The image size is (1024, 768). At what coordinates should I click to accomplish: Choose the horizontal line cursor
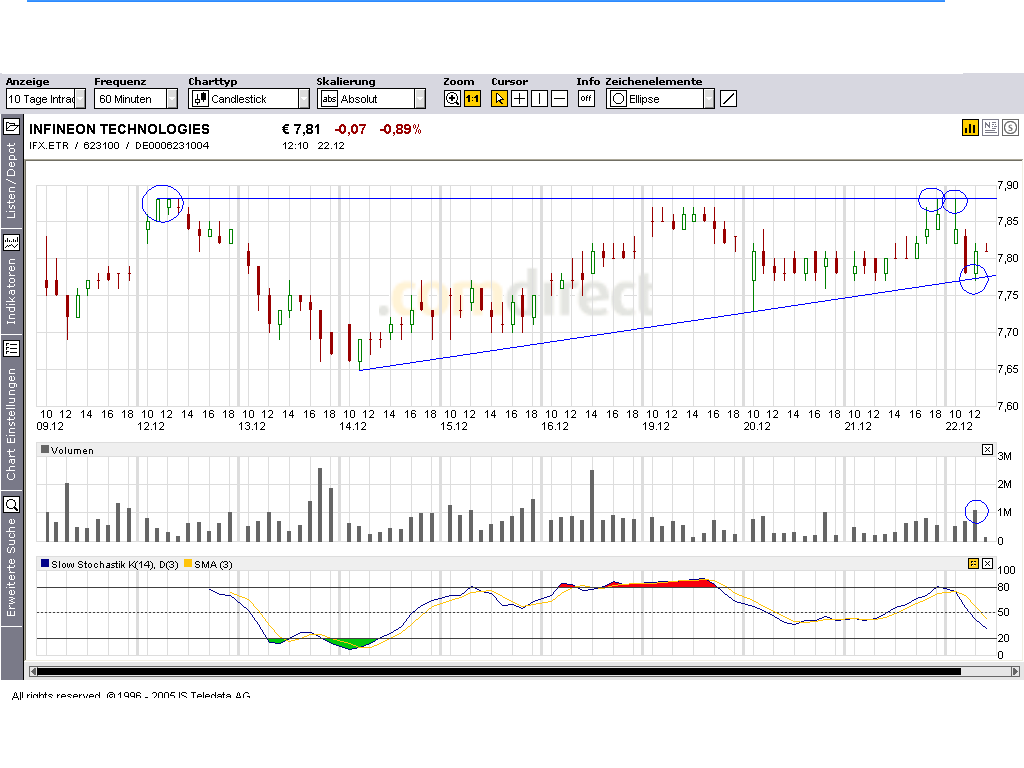pyautogui.click(x=560, y=99)
